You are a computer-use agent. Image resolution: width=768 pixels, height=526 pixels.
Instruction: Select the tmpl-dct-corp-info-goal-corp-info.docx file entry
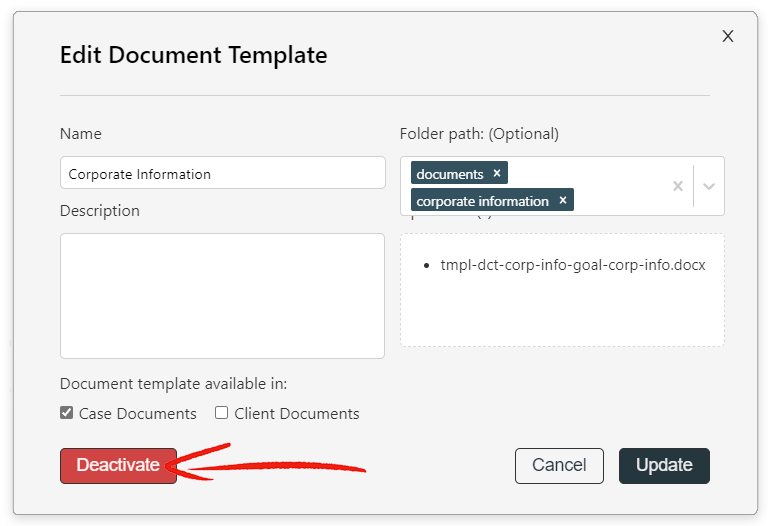573,265
